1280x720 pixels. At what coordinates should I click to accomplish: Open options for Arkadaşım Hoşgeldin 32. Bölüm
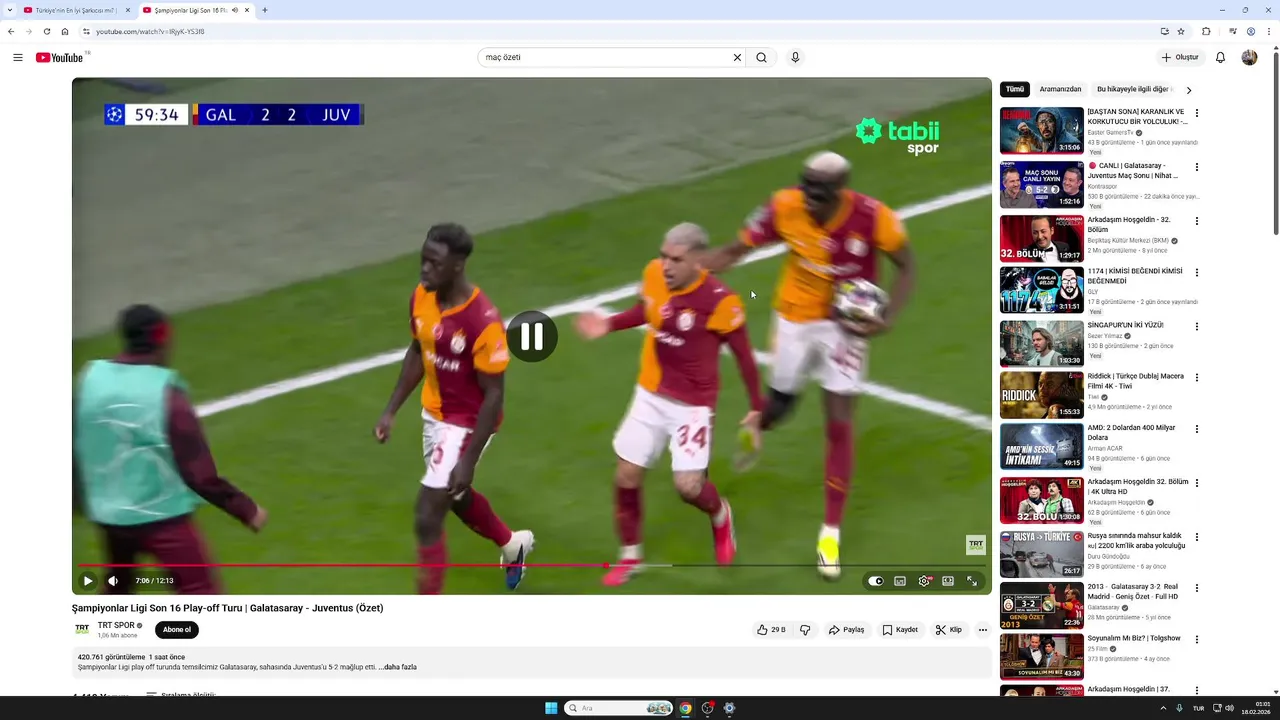pyautogui.click(x=1197, y=221)
